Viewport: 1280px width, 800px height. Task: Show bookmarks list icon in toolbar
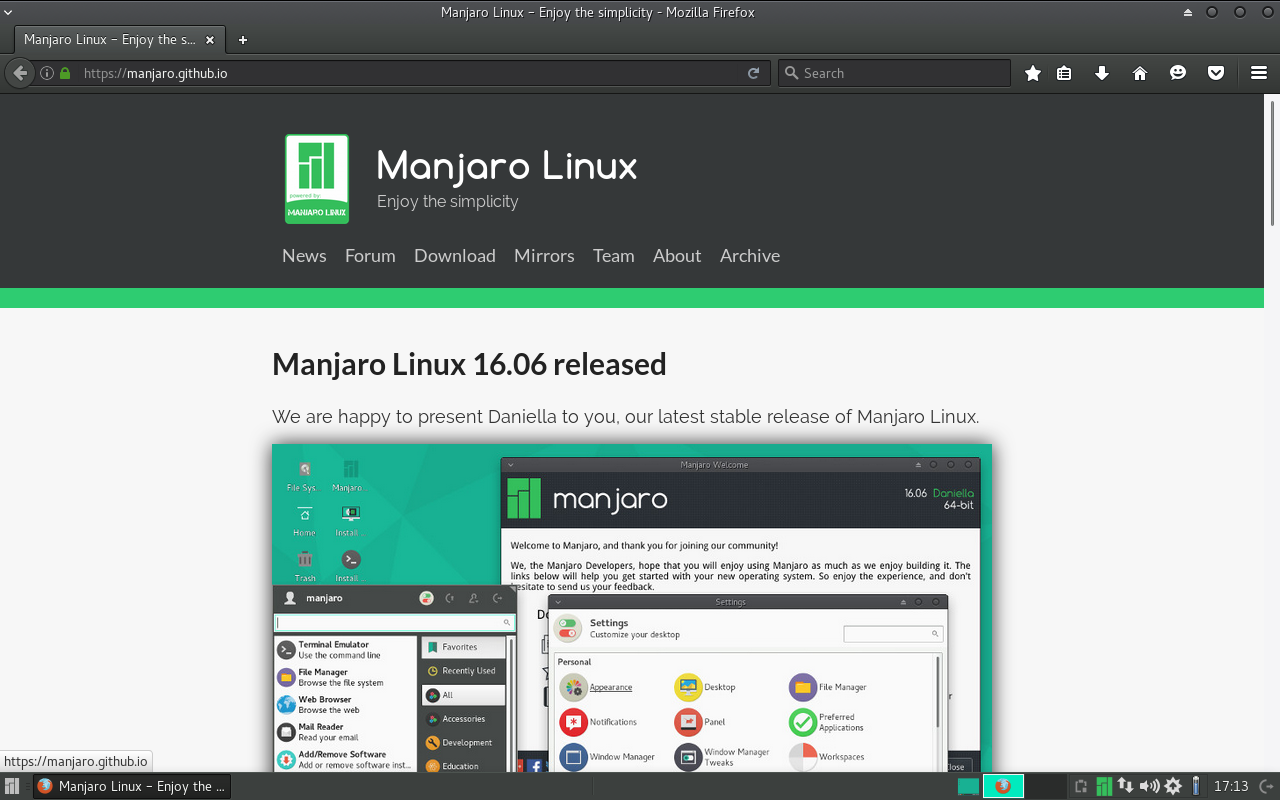[x=1064, y=73]
